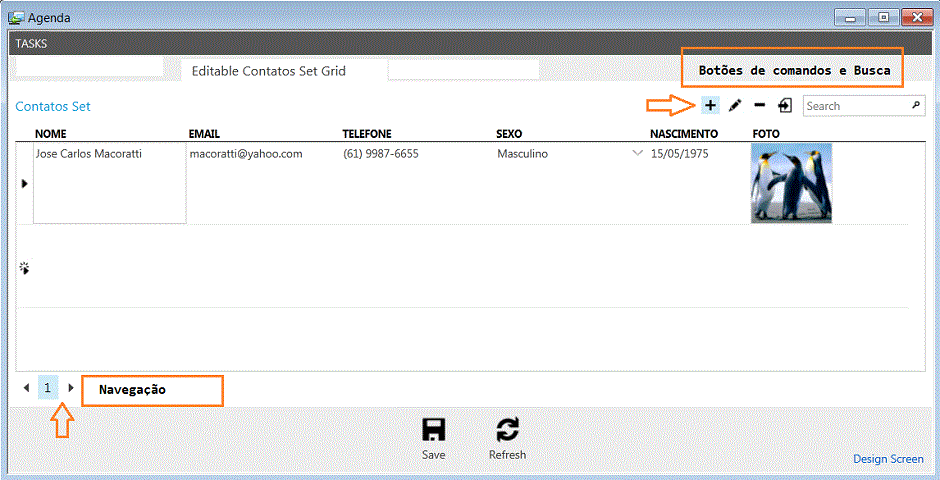Viewport: 940px width, 480px height.
Task: Sort by NASCIMENTO column header
Action: point(684,134)
